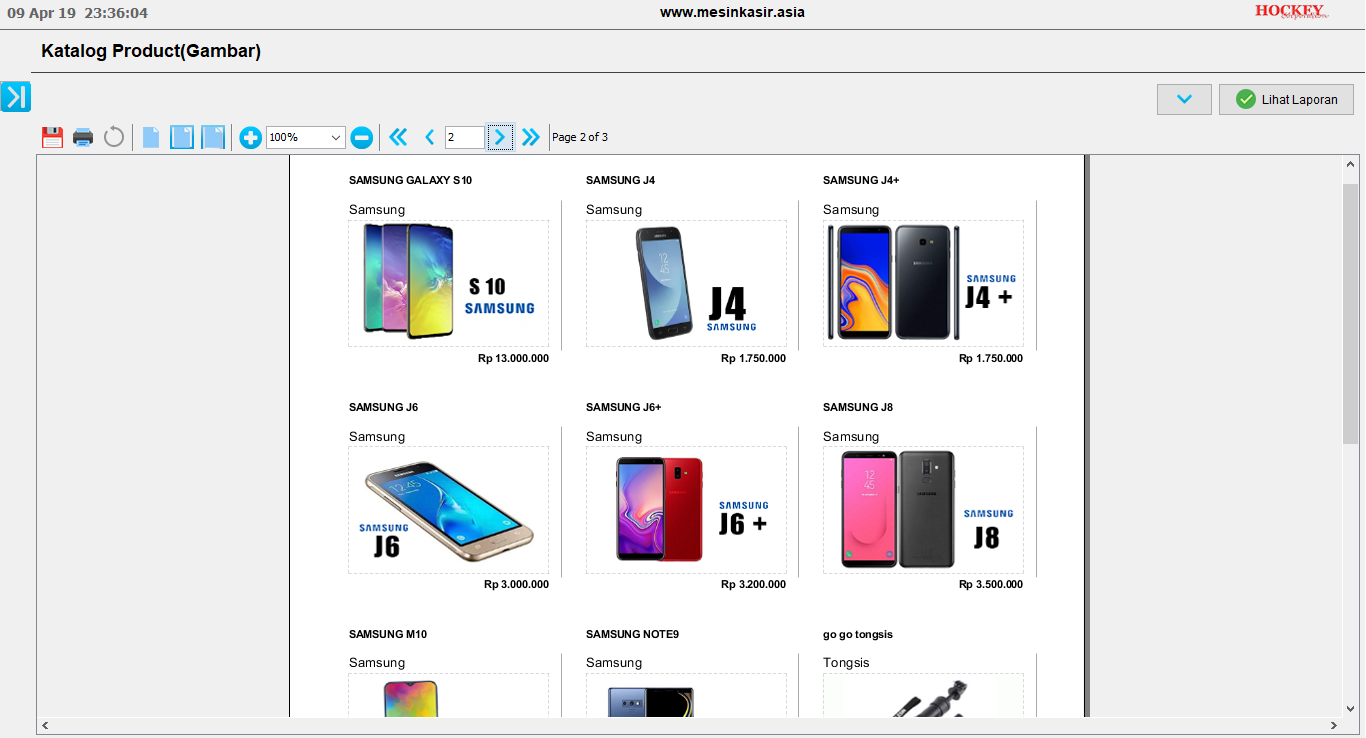The image size is (1366, 738).
Task: Click the Samsung J4 product image
Action: point(686,283)
